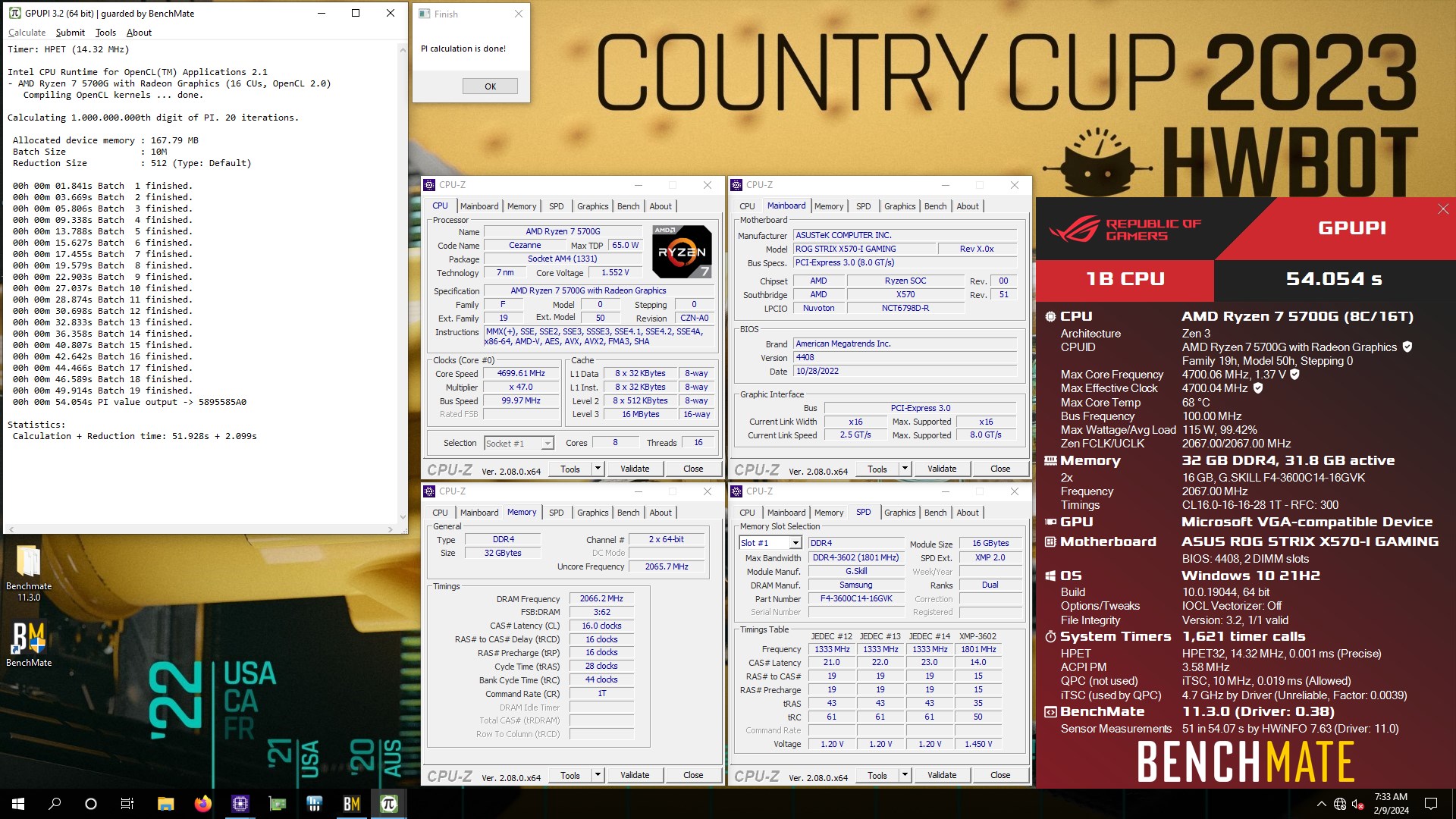Open About tab in SPD CPU-Z window
Viewport: 1456px width, 819px height.
point(967,513)
